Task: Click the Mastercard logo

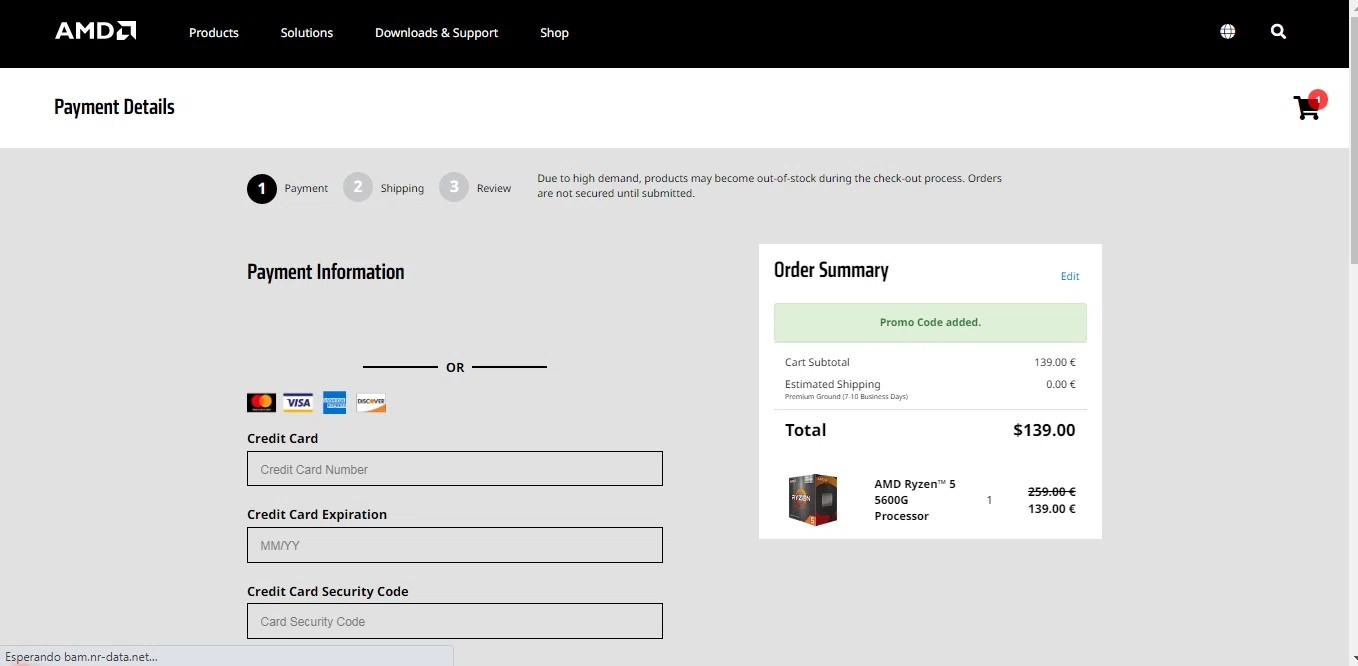Action: click(x=261, y=402)
